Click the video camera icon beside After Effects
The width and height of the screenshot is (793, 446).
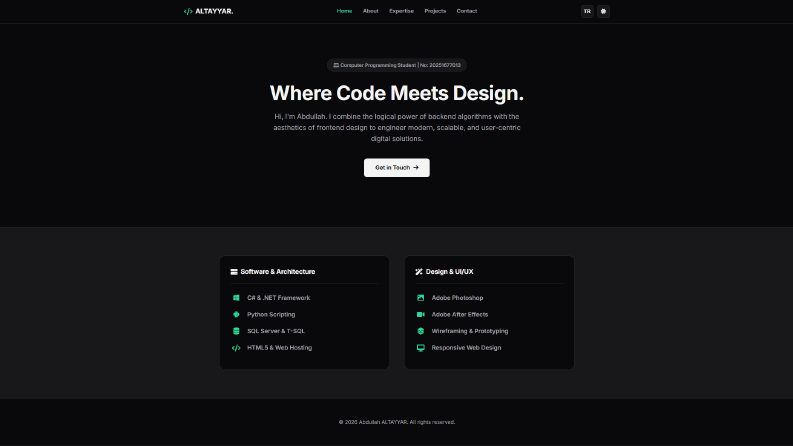pos(420,315)
